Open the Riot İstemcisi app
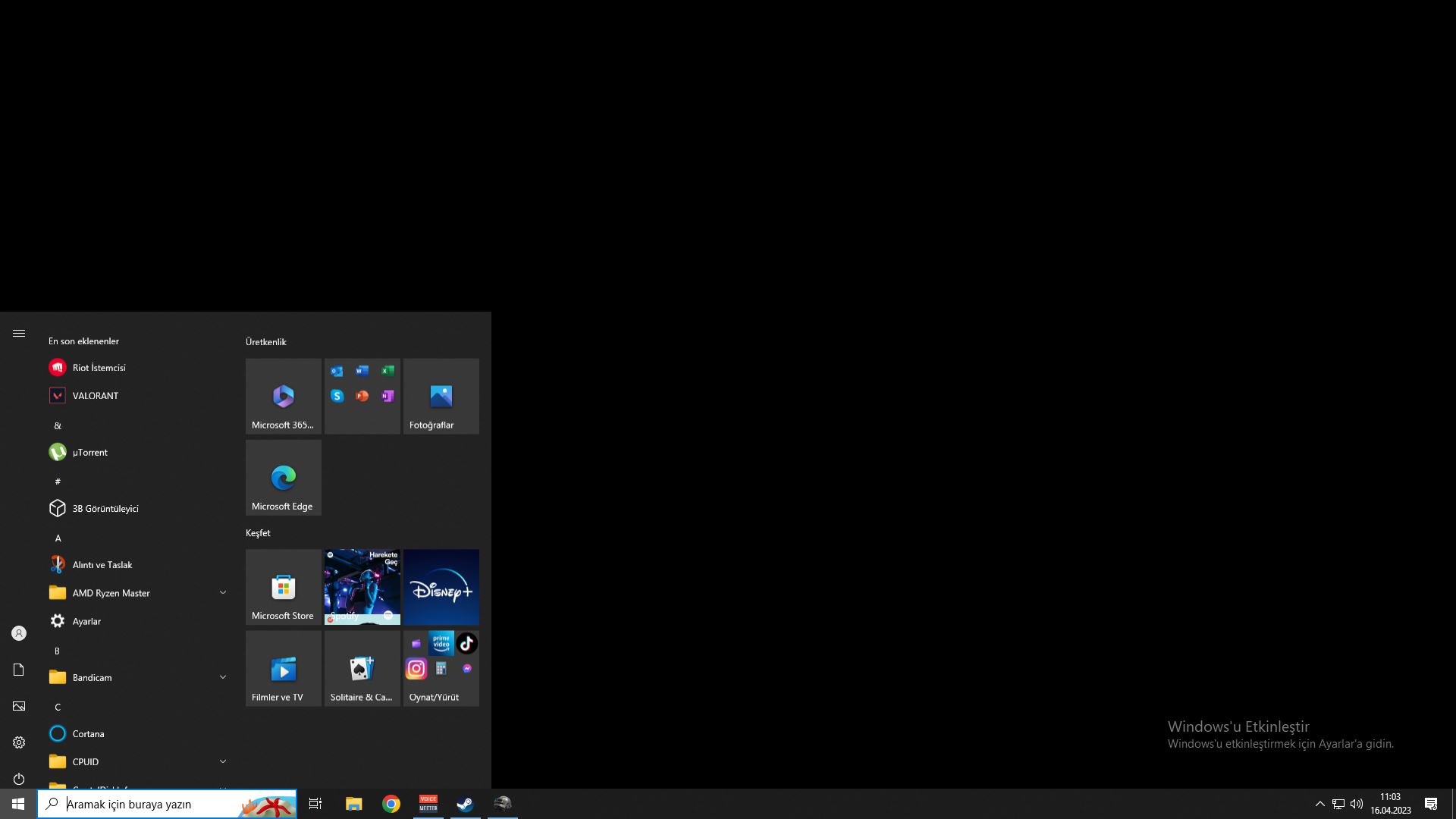This screenshot has width=1456, height=819. click(x=136, y=368)
